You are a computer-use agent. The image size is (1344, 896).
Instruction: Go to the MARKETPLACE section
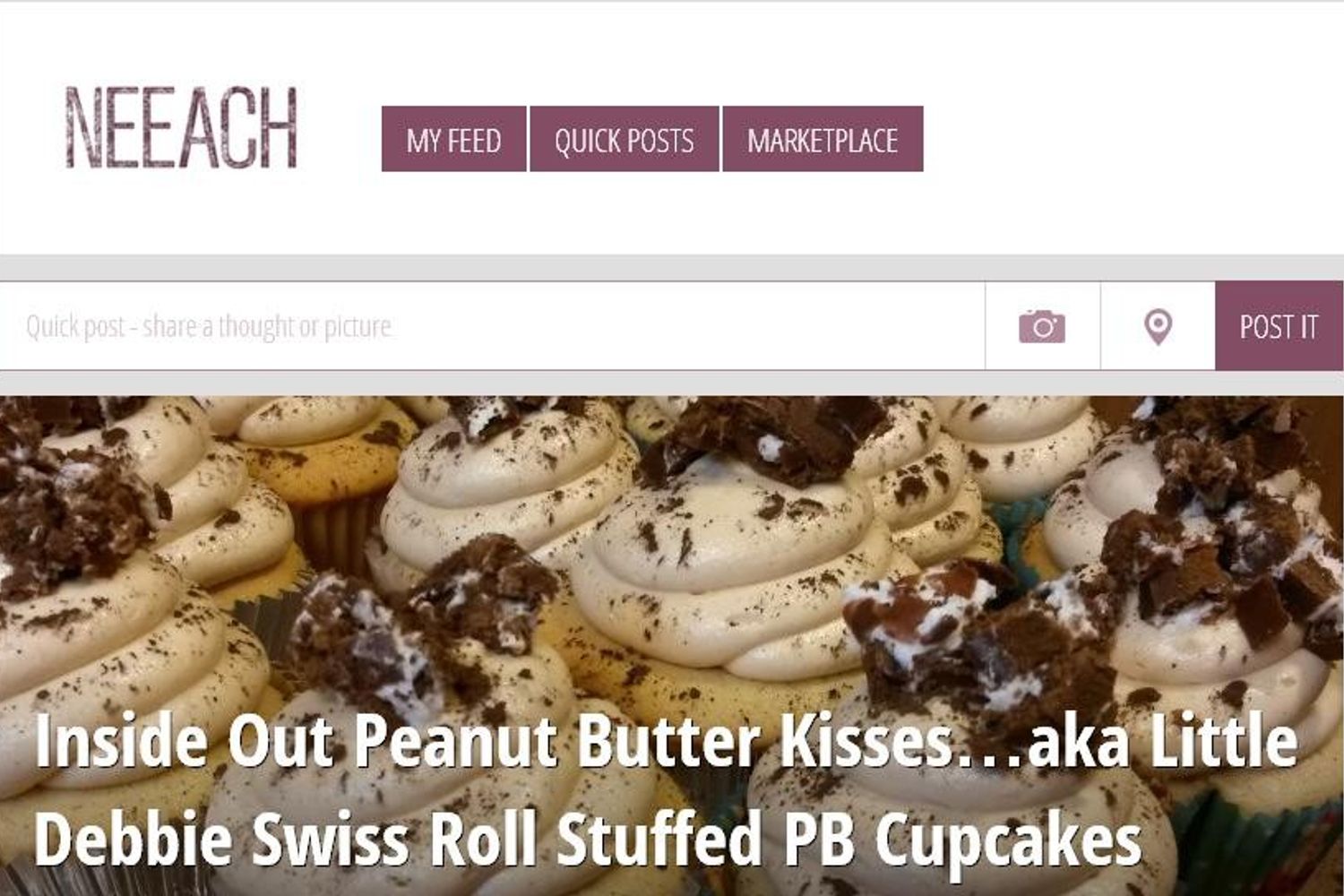point(823,139)
